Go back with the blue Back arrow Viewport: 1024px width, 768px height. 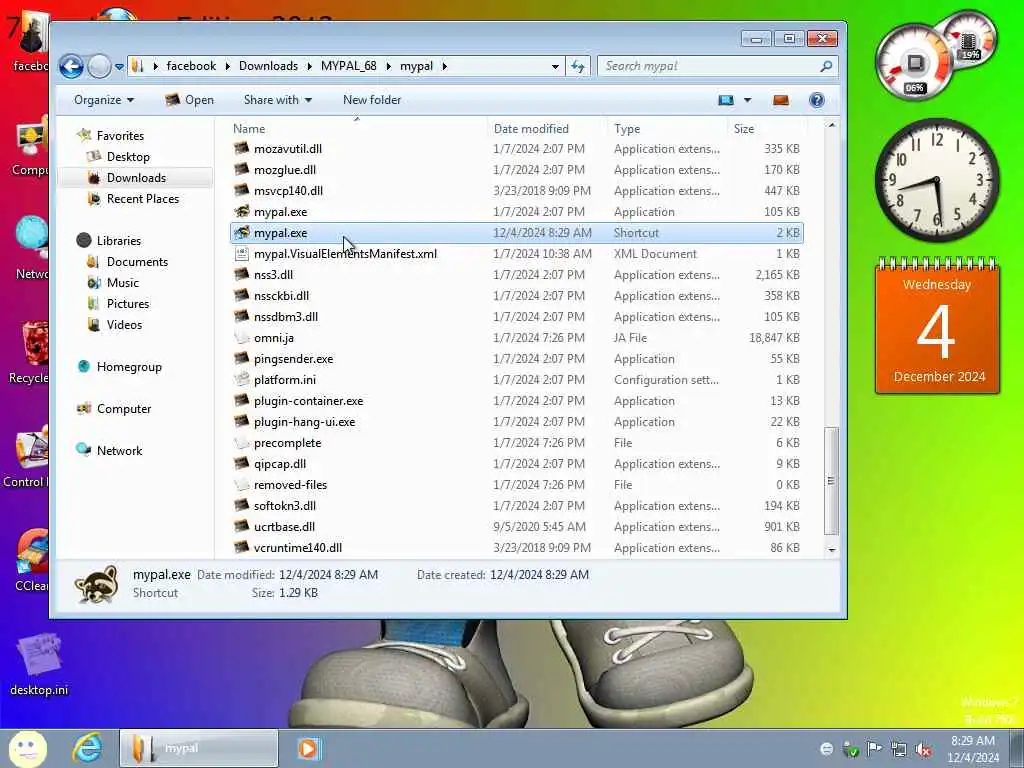[71, 66]
